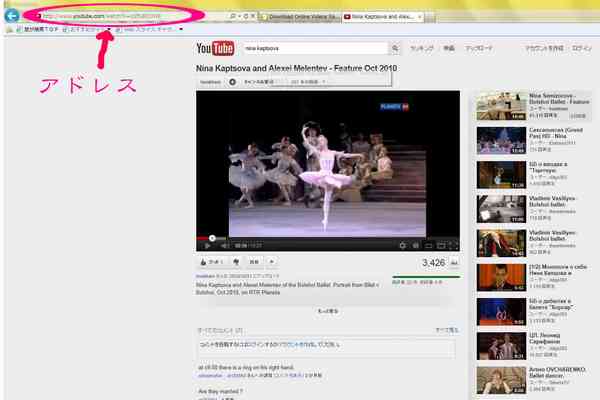
Task: Click the video progress bar scrubber
Action: click(212, 238)
